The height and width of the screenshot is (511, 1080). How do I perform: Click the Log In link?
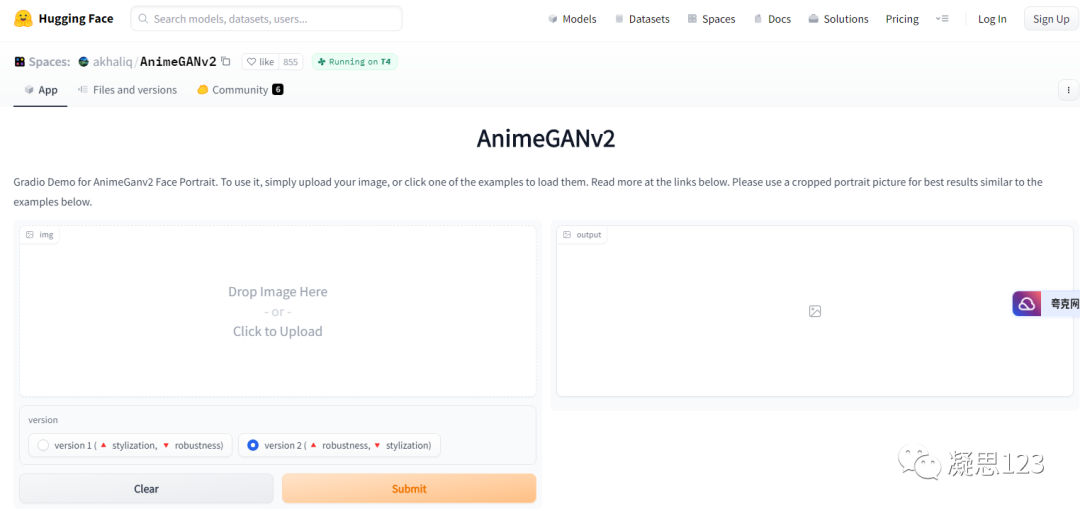click(x=992, y=19)
